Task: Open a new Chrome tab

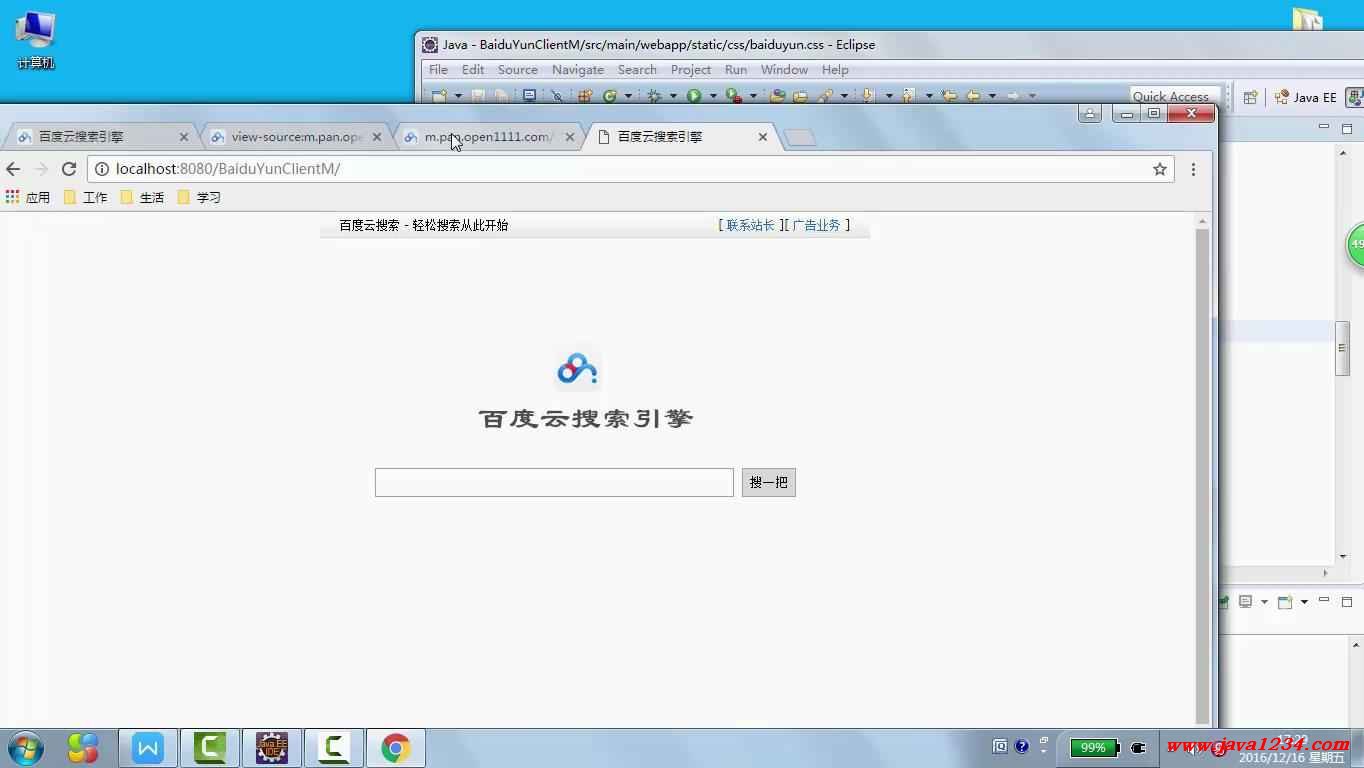Action: coord(800,138)
